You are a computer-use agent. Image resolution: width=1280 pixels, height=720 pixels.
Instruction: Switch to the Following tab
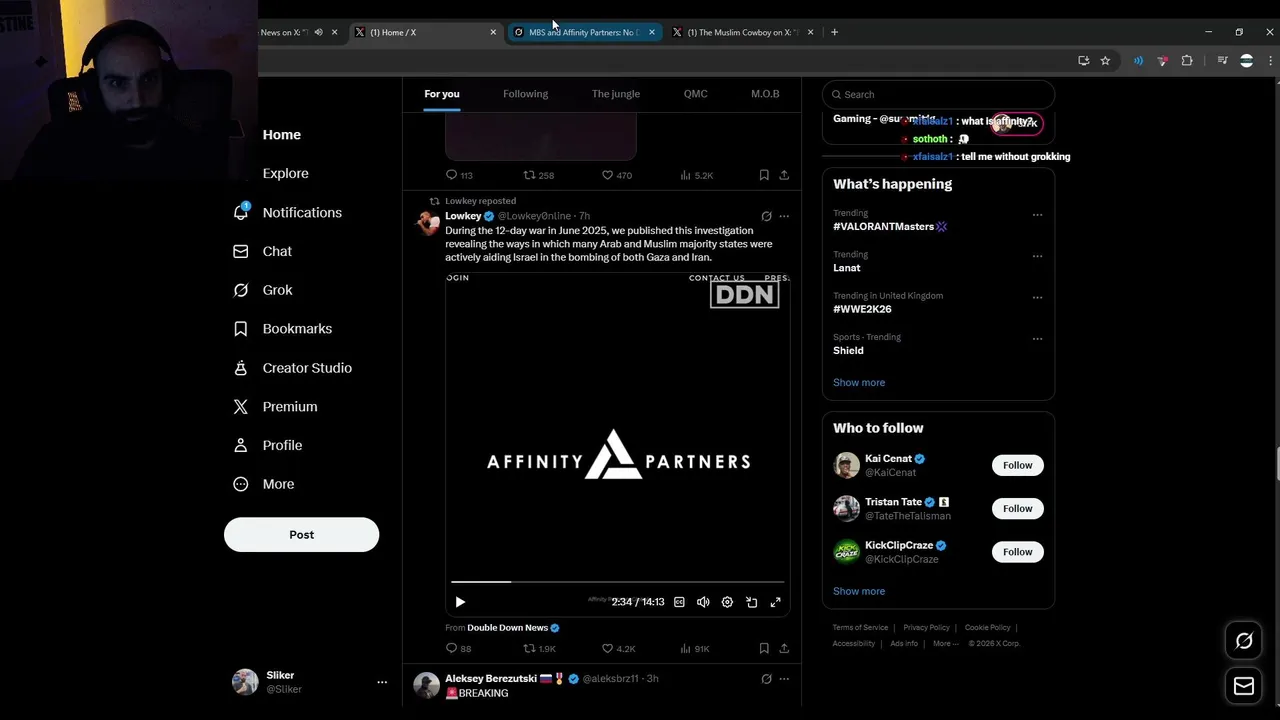click(525, 94)
